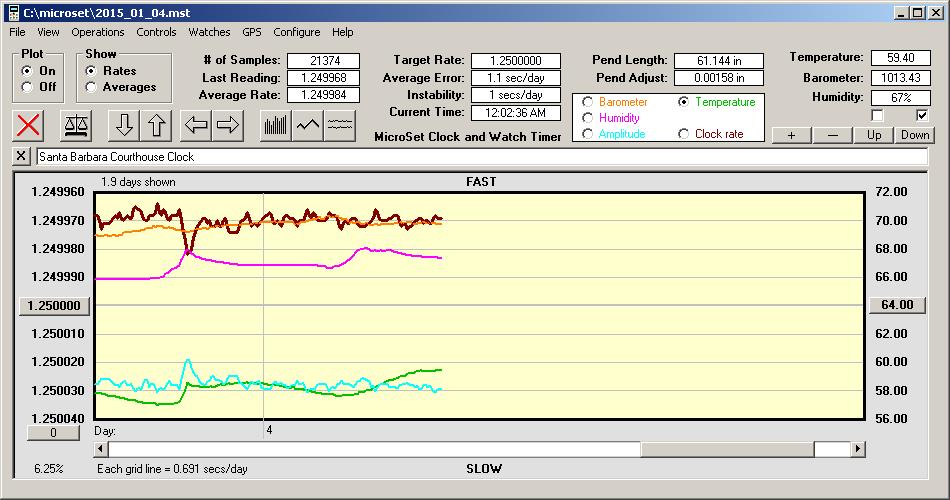Image resolution: width=950 pixels, height=500 pixels.
Task: Select the Clock rate radio button
Action: pyautogui.click(x=684, y=134)
